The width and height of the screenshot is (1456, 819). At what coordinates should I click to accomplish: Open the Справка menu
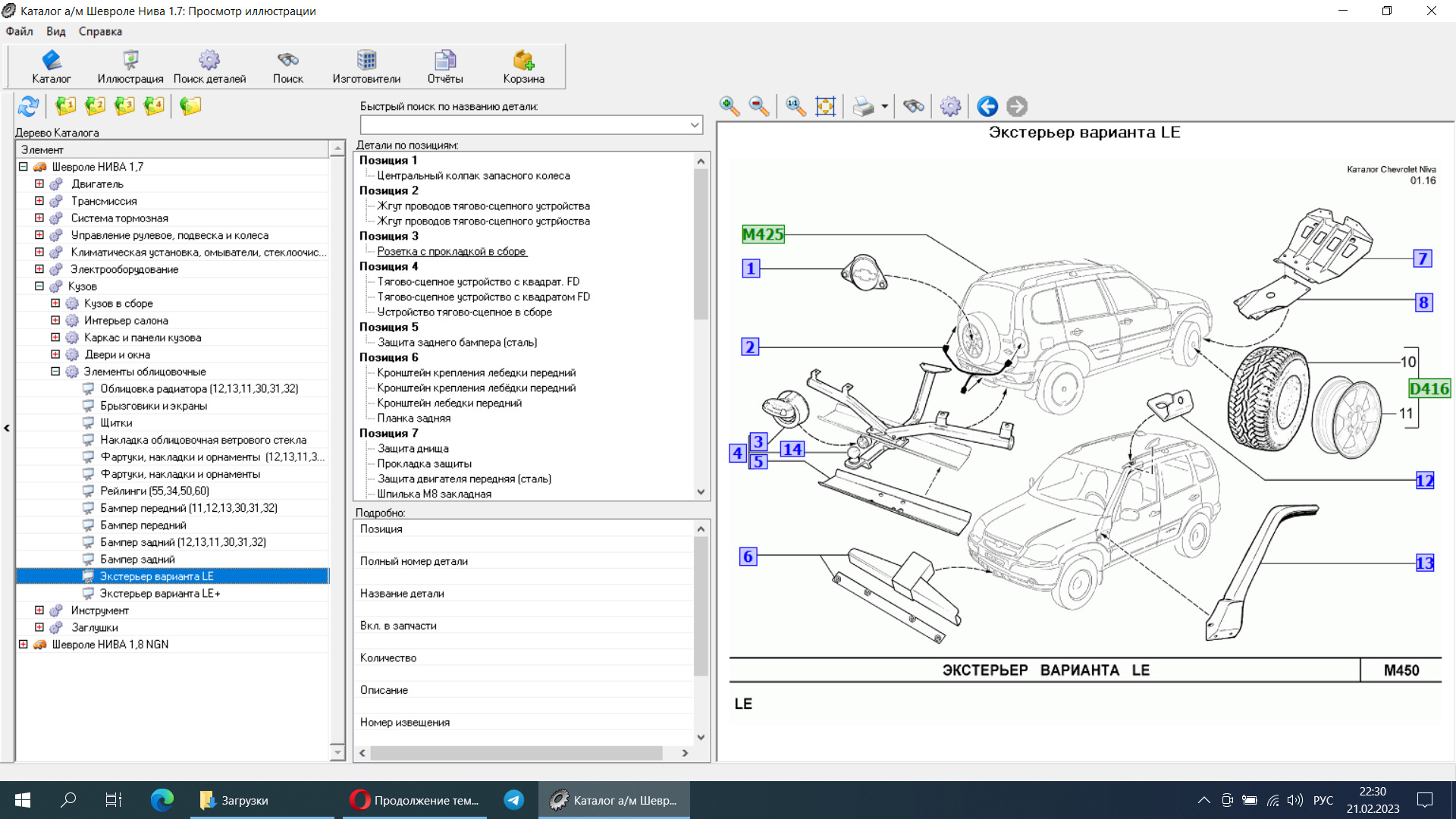pyautogui.click(x=100, y=31)
